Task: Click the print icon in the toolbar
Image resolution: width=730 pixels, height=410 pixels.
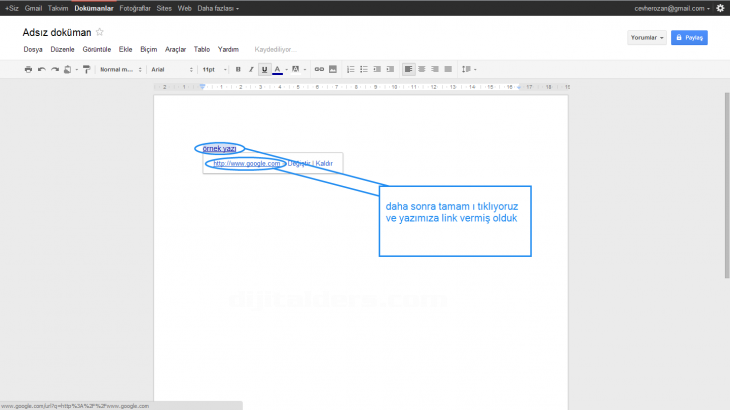Action: (28, 69)
